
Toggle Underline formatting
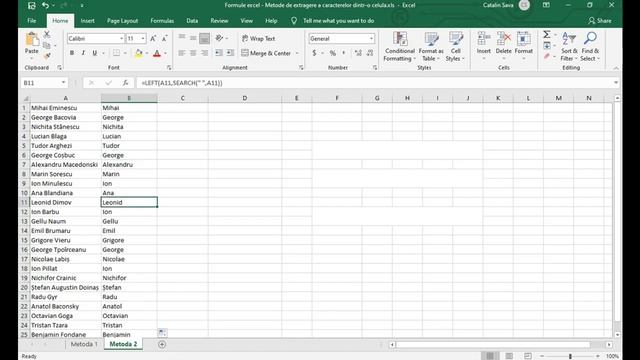(x=95, y=53)
